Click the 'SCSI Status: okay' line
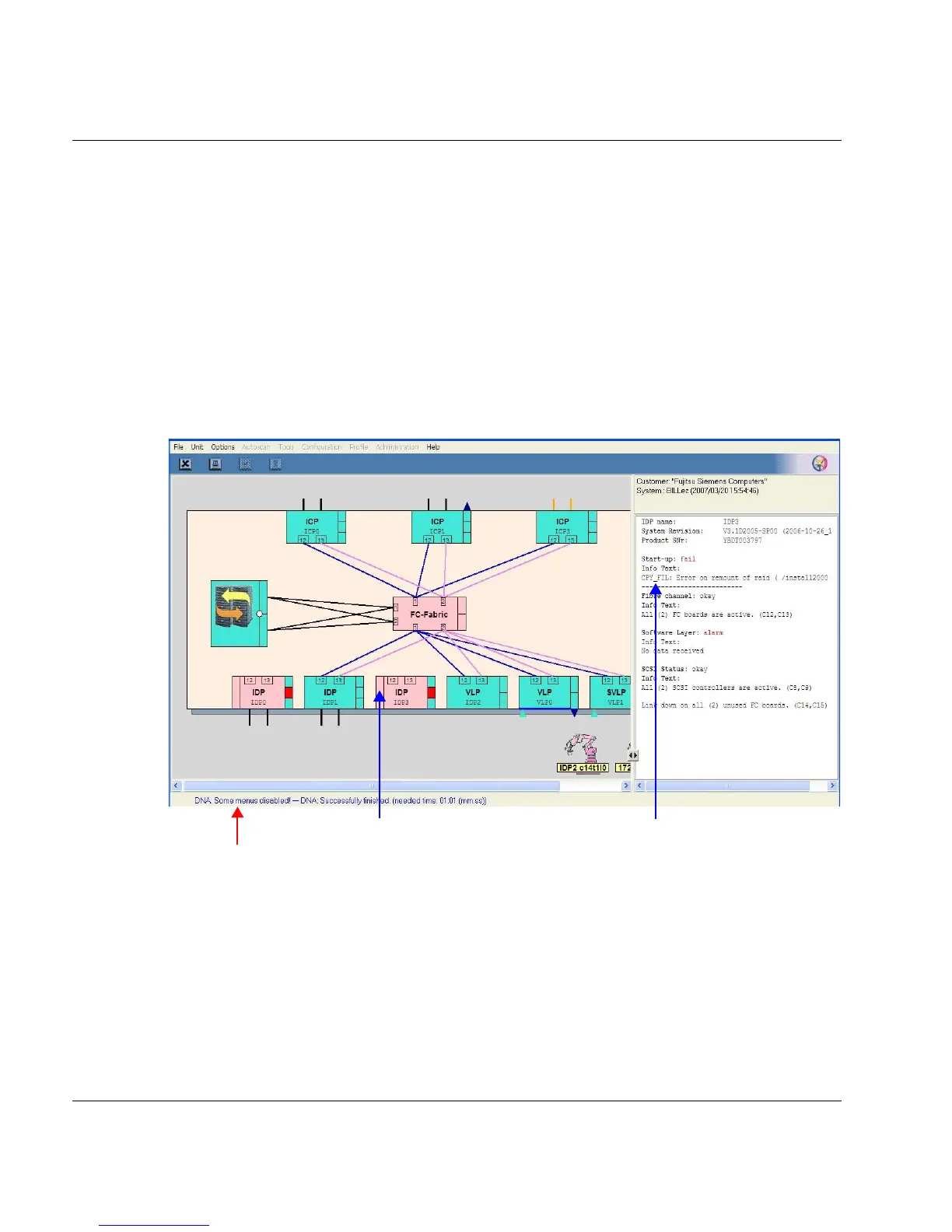 pyautogui.click(x=674, y=669)
